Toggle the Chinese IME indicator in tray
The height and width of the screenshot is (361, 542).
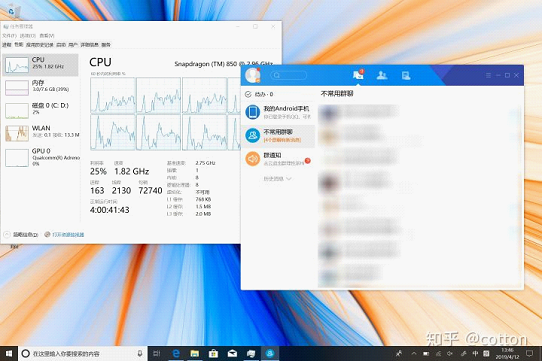click(475, 353)
